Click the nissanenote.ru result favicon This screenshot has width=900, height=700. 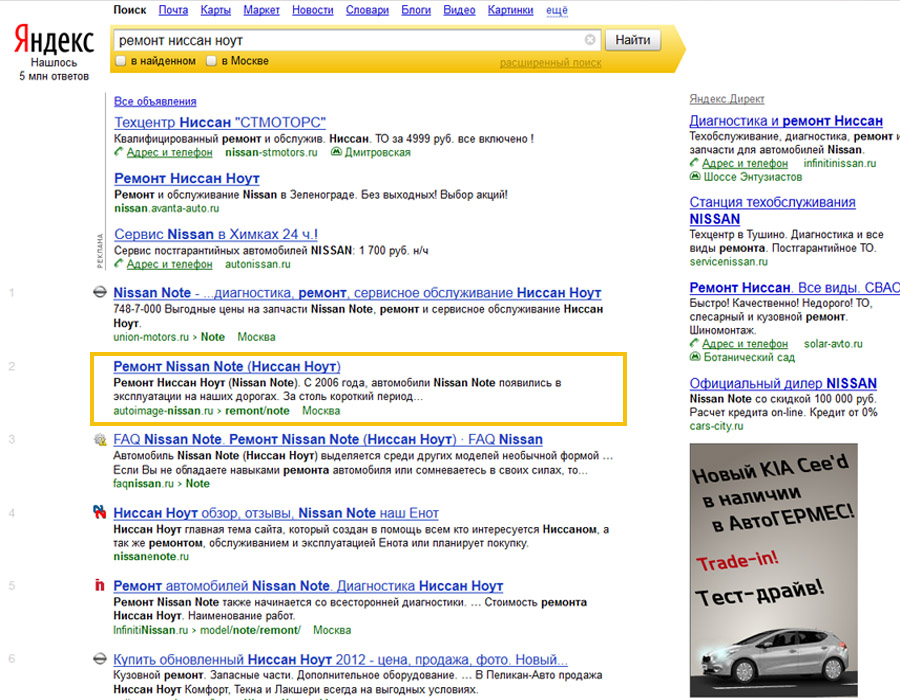(x=100, y=512)
